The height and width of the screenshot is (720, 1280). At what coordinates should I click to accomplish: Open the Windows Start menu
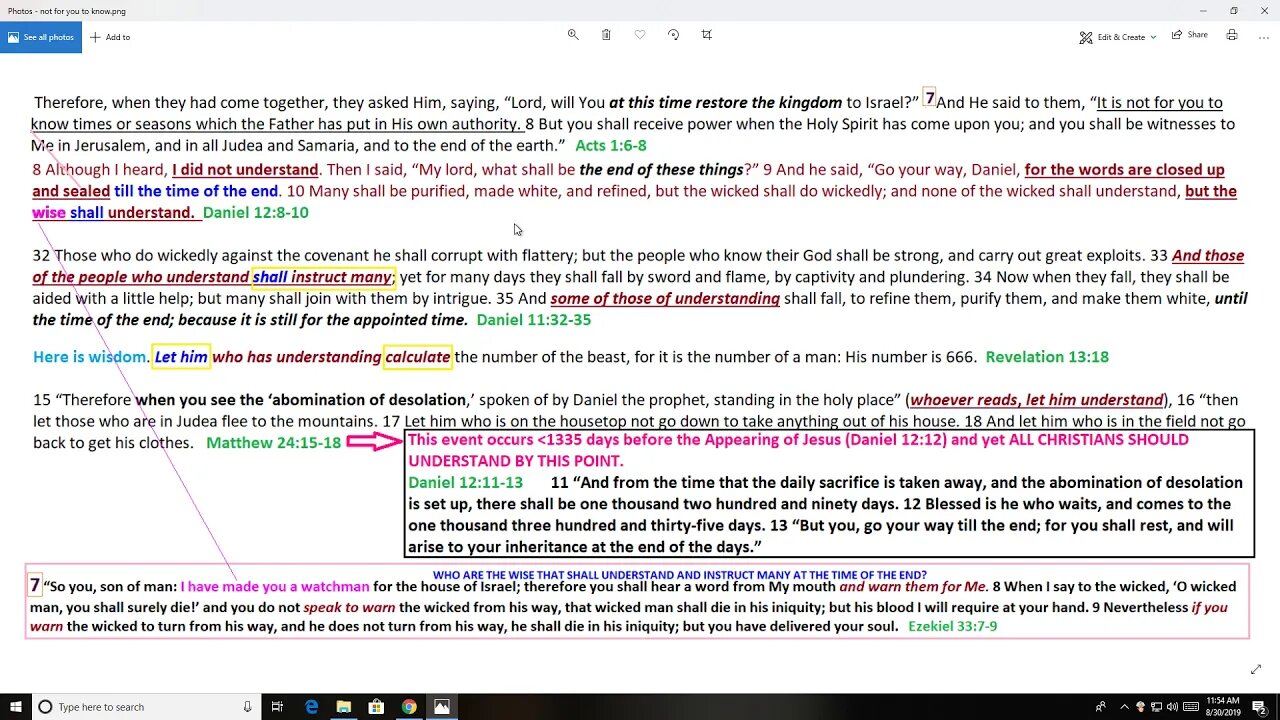click(15, 707)
